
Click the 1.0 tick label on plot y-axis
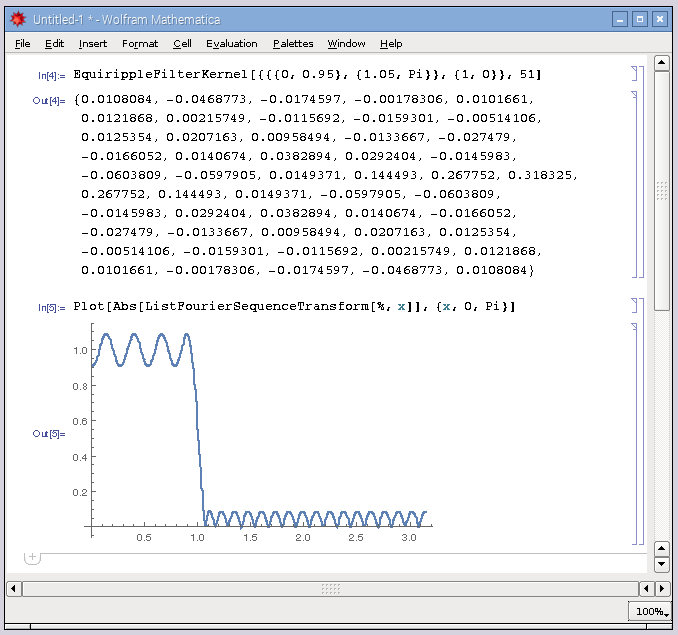point(80,351)
